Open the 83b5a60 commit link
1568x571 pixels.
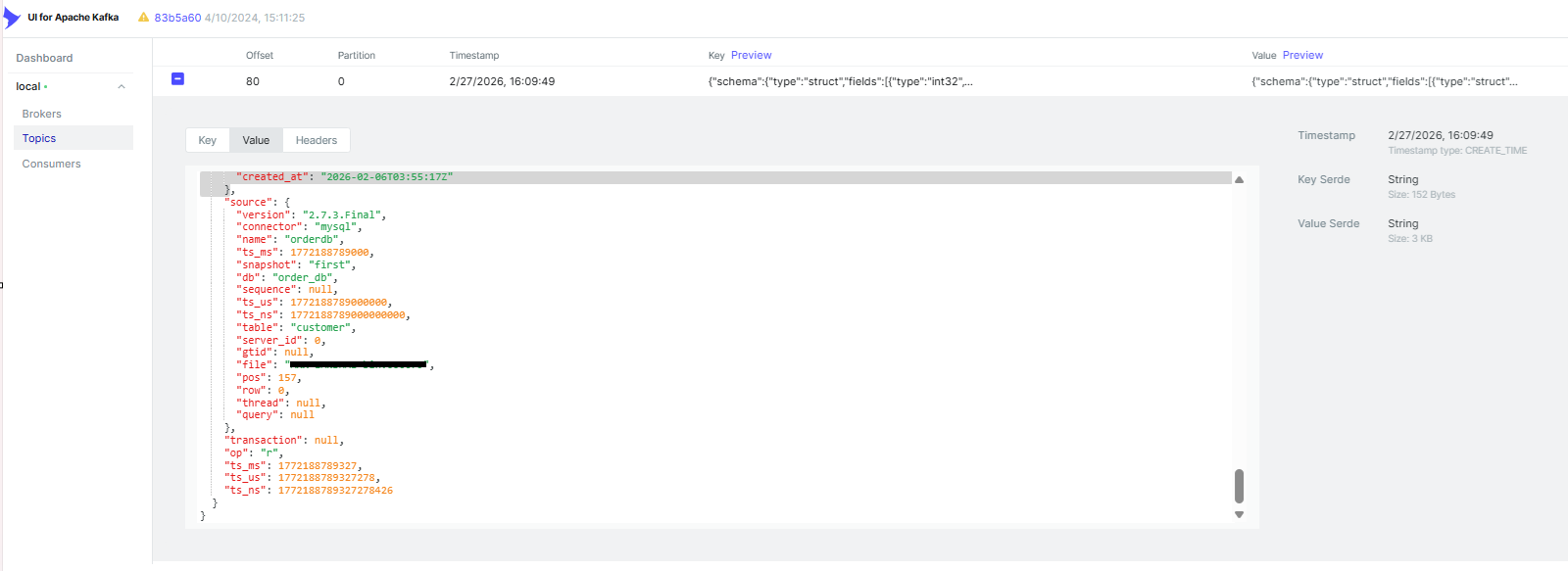(177, 18)
